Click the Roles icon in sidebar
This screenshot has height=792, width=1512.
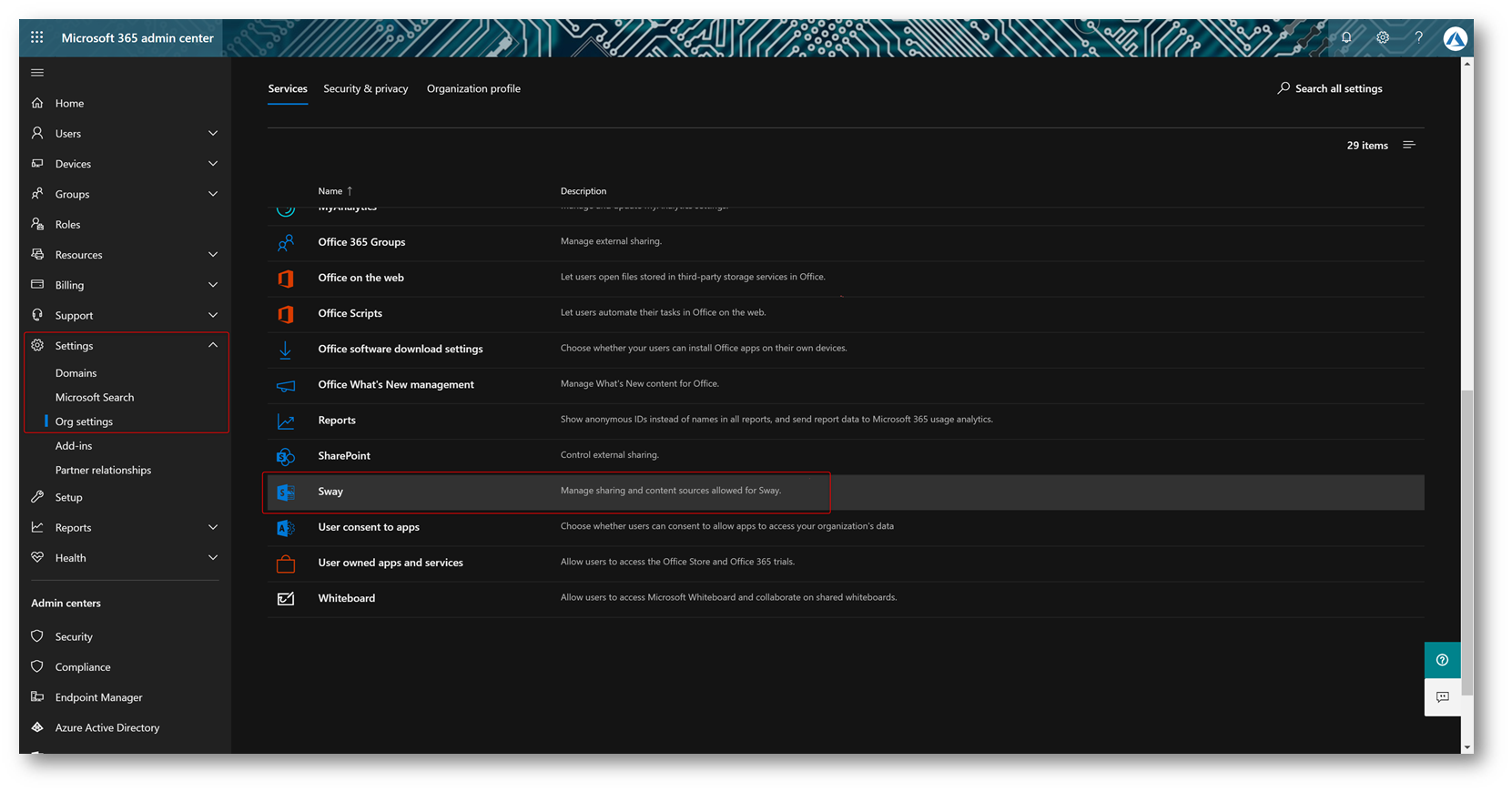[x=37, y=224]
